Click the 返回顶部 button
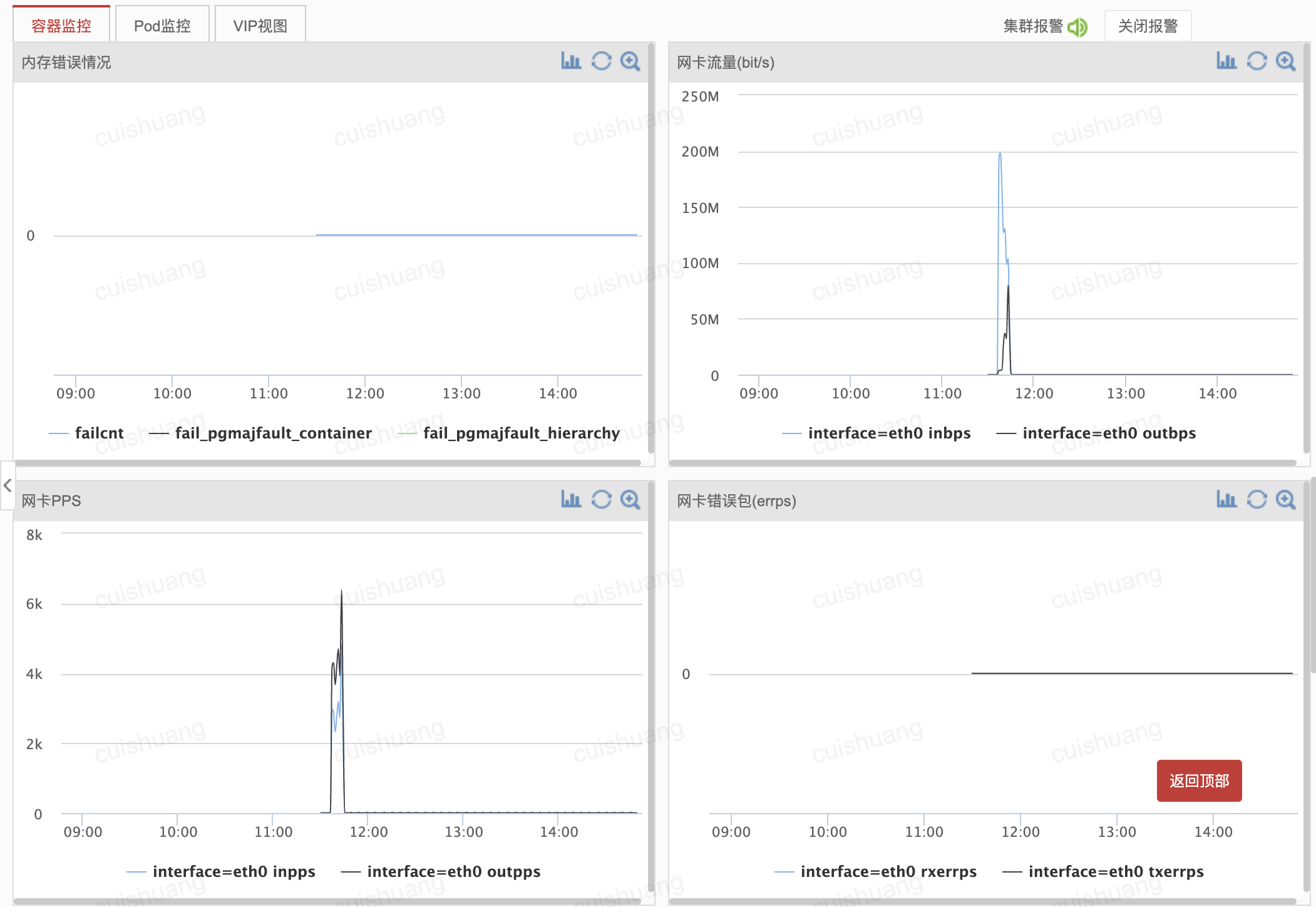Screen dimensions: 1316x907 pos(1199,780)
